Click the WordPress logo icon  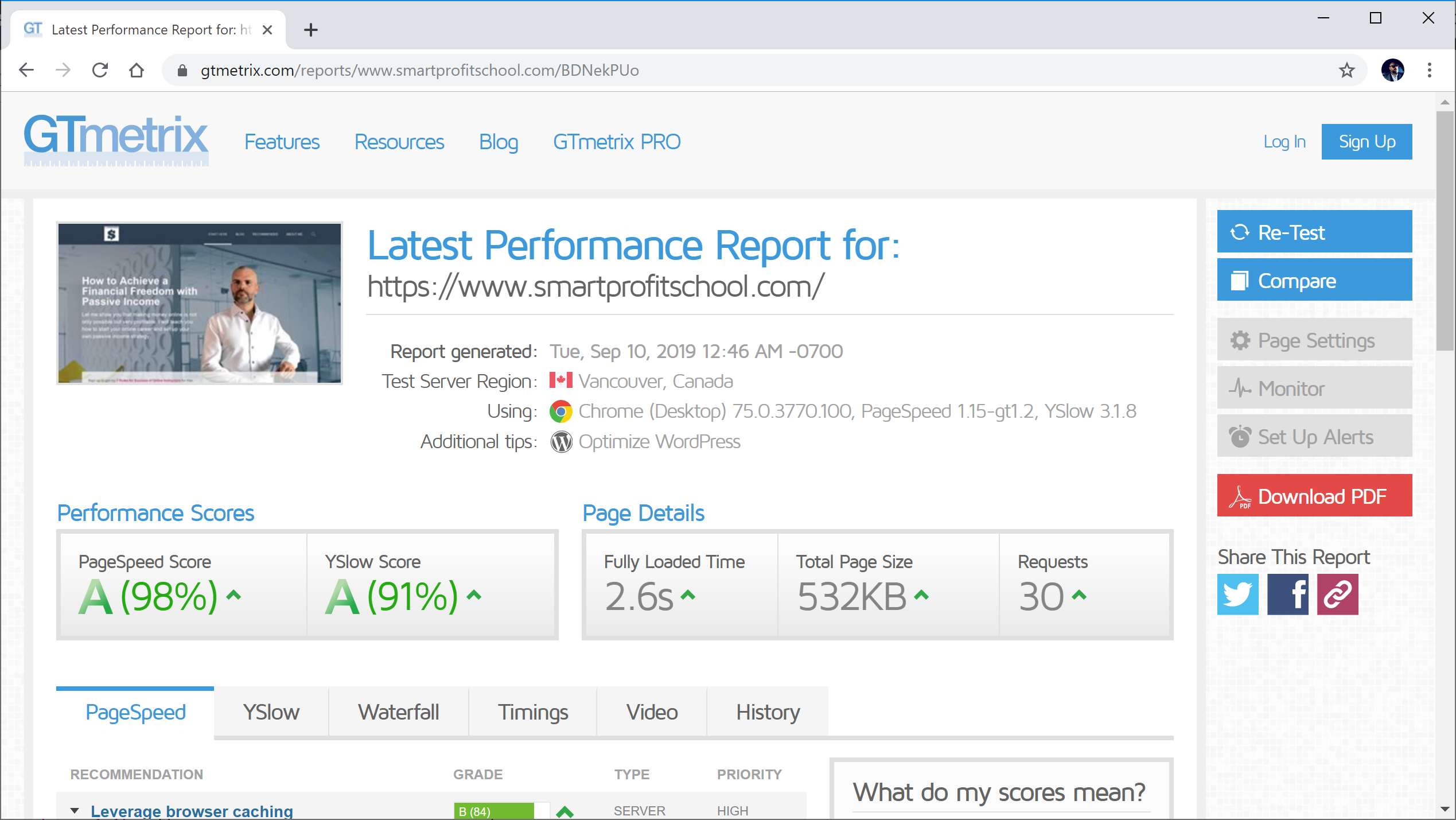click(x=561, y=441)
